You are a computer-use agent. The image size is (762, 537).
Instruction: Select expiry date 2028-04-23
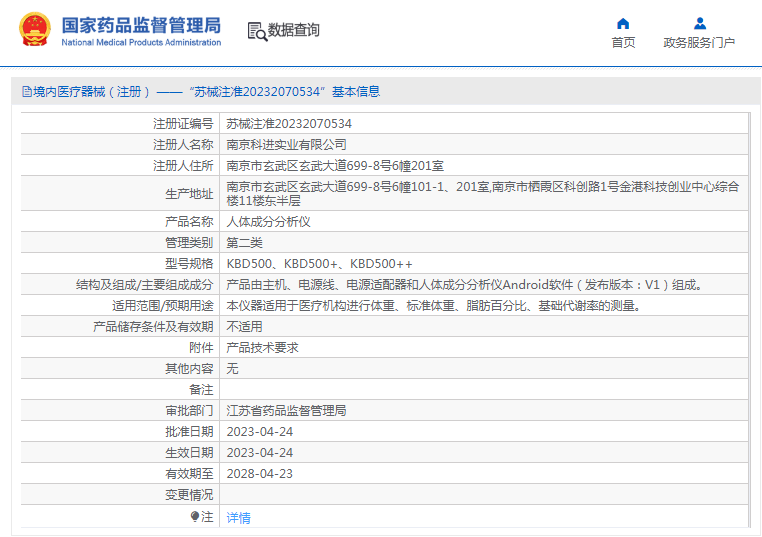260,474
